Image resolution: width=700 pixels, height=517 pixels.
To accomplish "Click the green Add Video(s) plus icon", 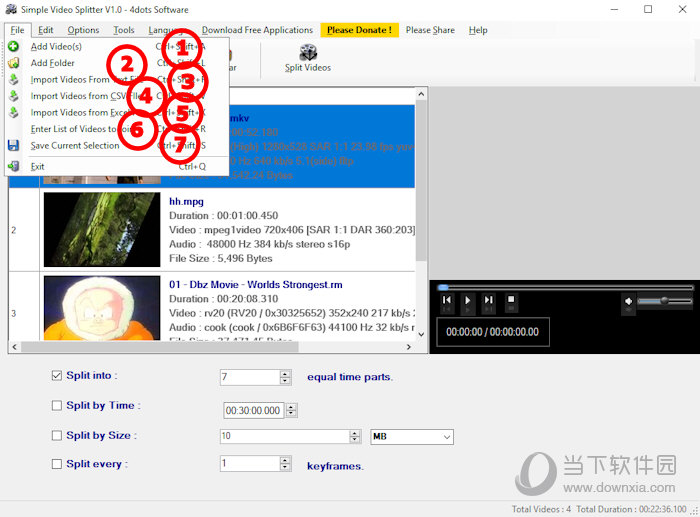I will click(x=13, y=46).
